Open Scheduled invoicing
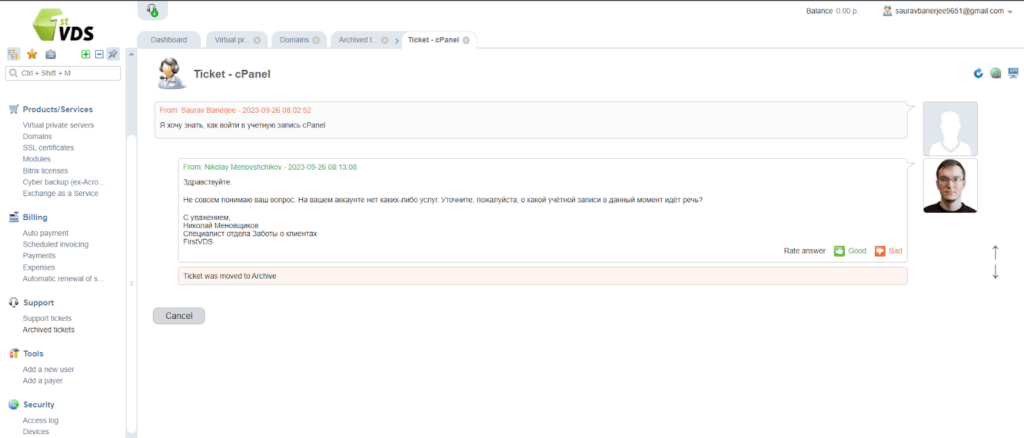Viewport: 1024px width, 438px height. coord(56,244)
